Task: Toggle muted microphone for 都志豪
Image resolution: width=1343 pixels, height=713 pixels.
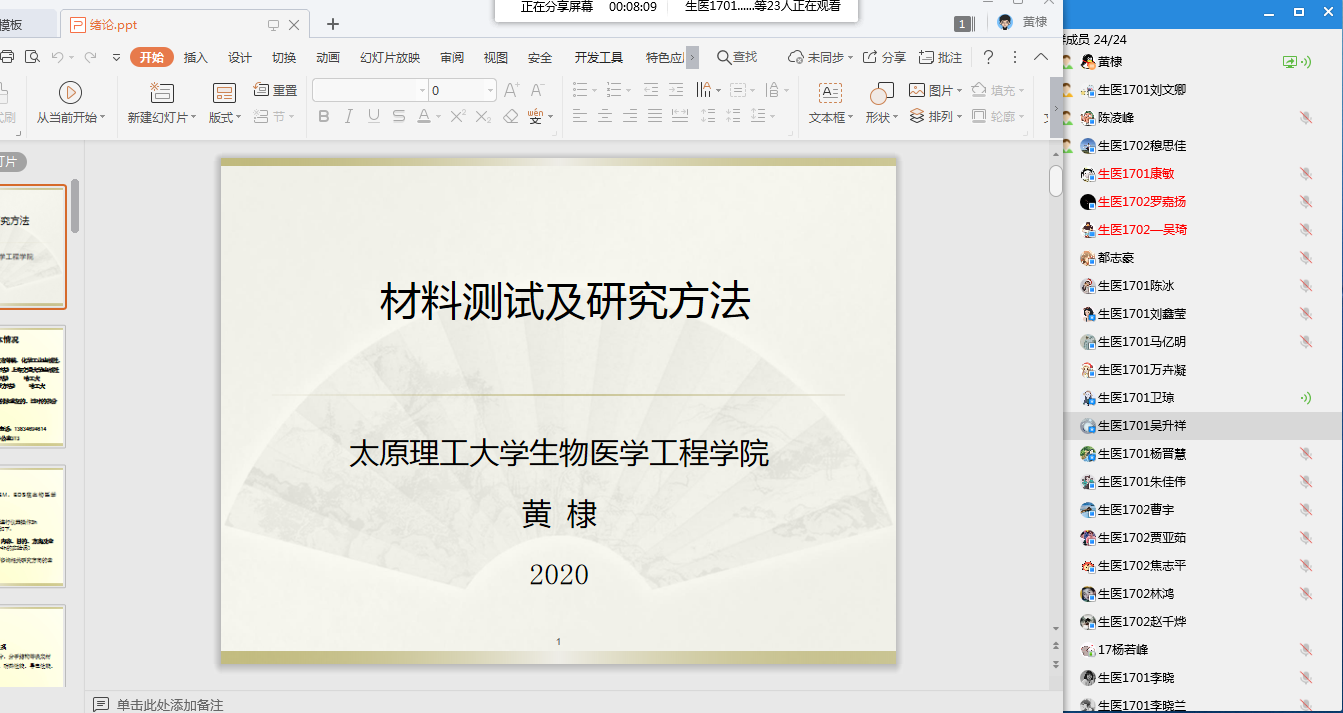Action: pos(1305,258)
